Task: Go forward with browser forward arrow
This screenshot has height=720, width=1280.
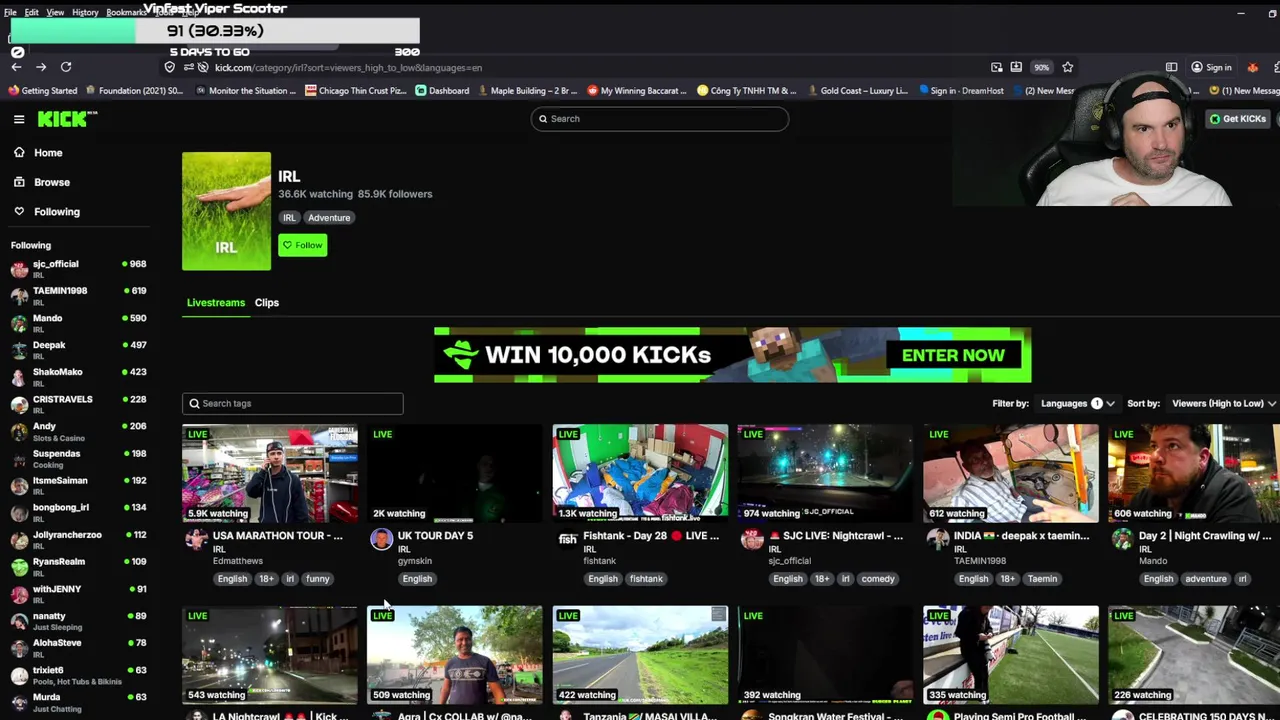Action: 41,67
